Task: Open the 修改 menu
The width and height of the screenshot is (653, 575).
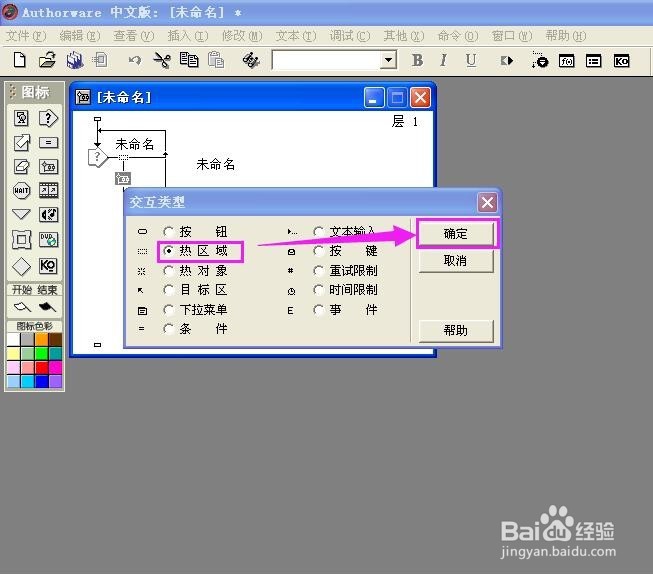Action: [x=242, y=36]
